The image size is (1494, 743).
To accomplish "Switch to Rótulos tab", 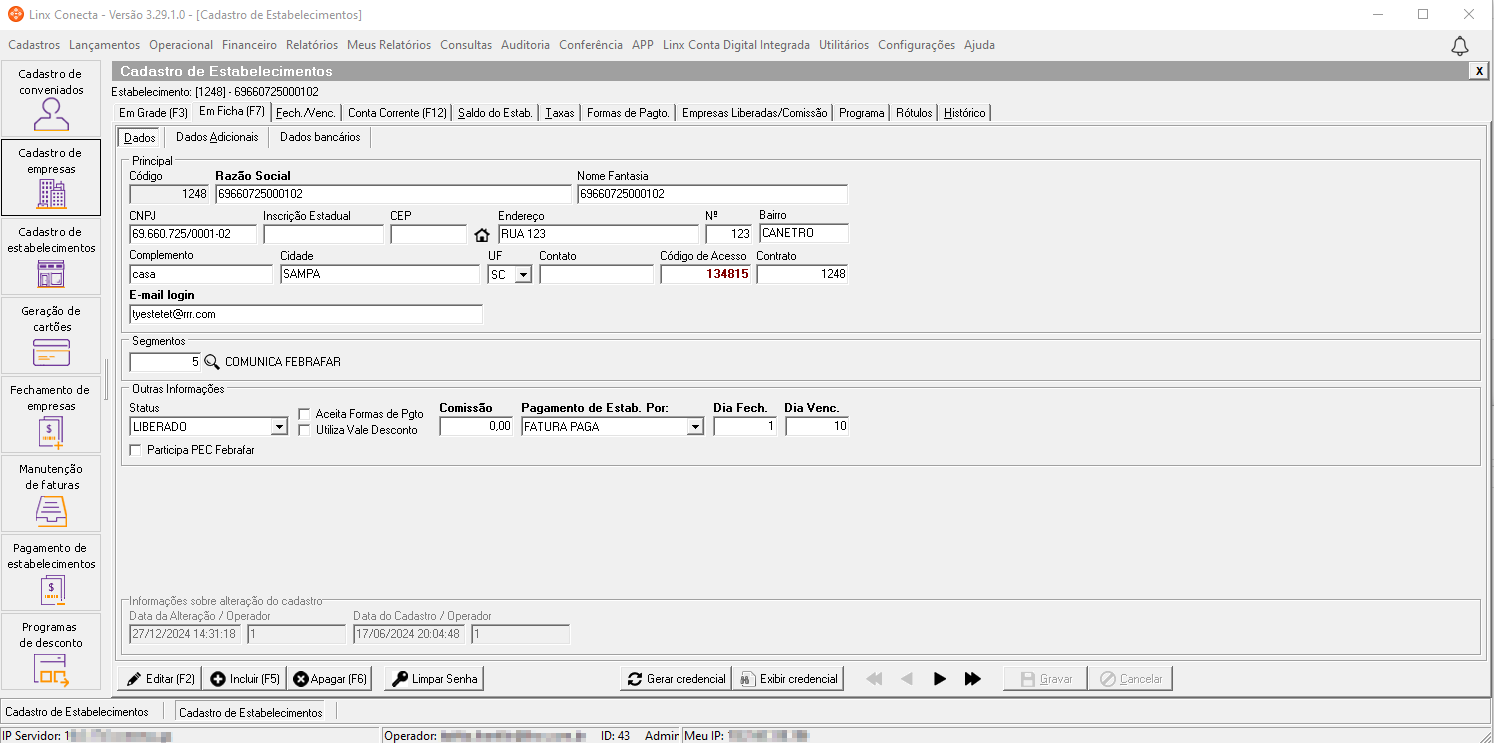I will coord(914,113).
